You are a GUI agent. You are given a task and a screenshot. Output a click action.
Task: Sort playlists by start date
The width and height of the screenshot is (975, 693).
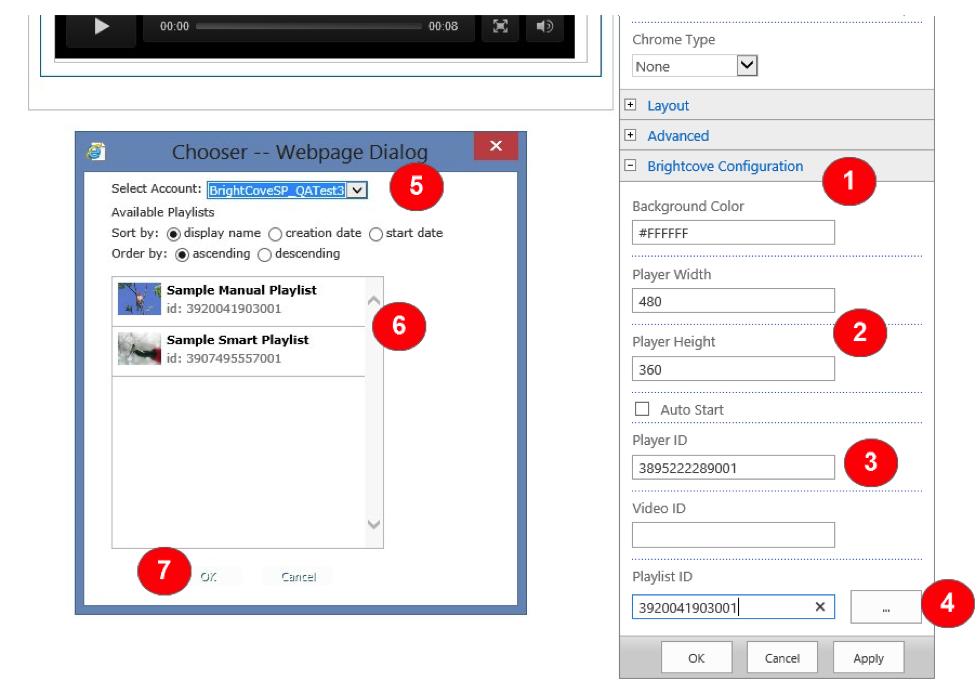click(x=376, y=234)
